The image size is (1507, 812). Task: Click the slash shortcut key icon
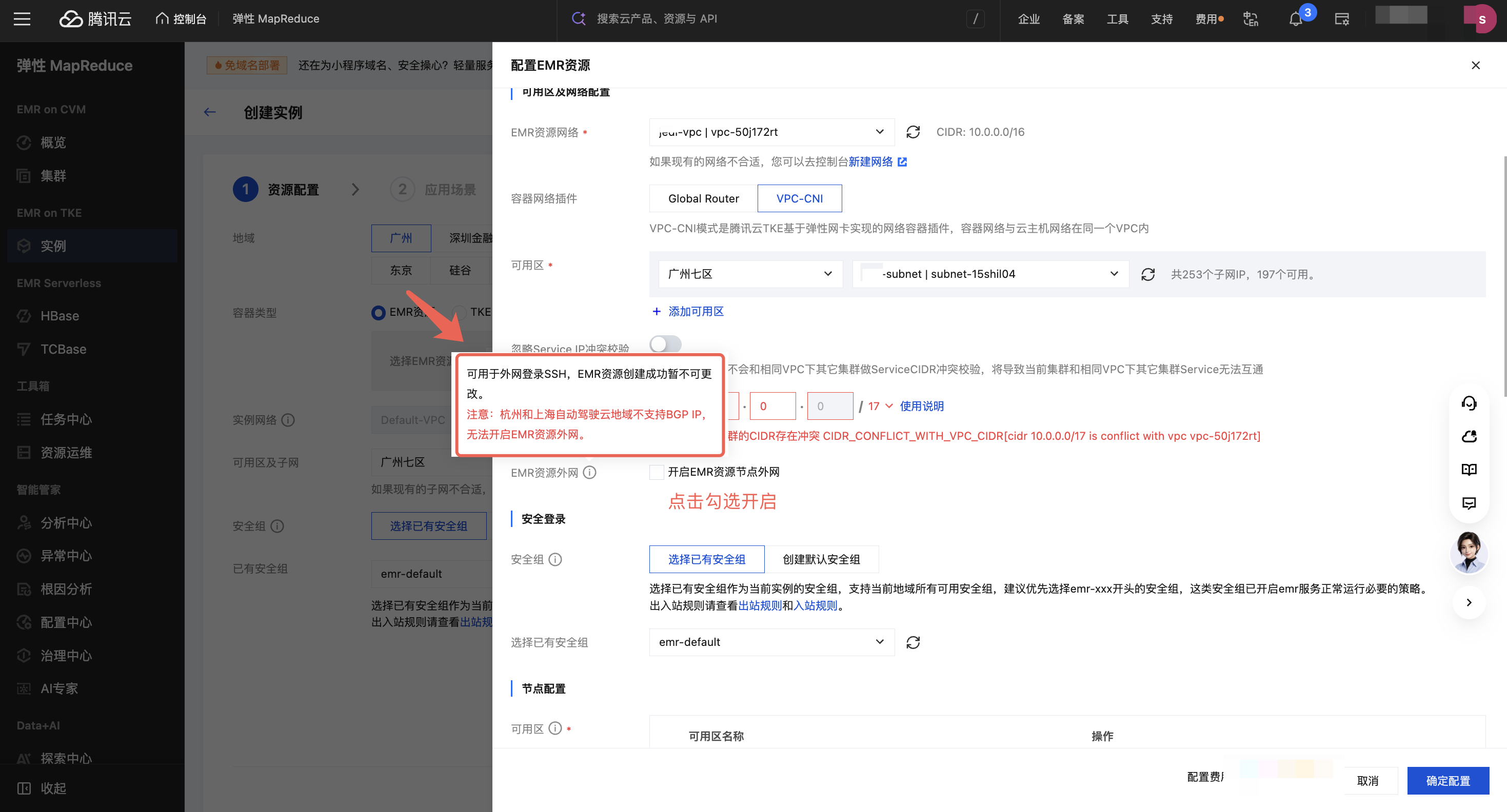[975, 18]
